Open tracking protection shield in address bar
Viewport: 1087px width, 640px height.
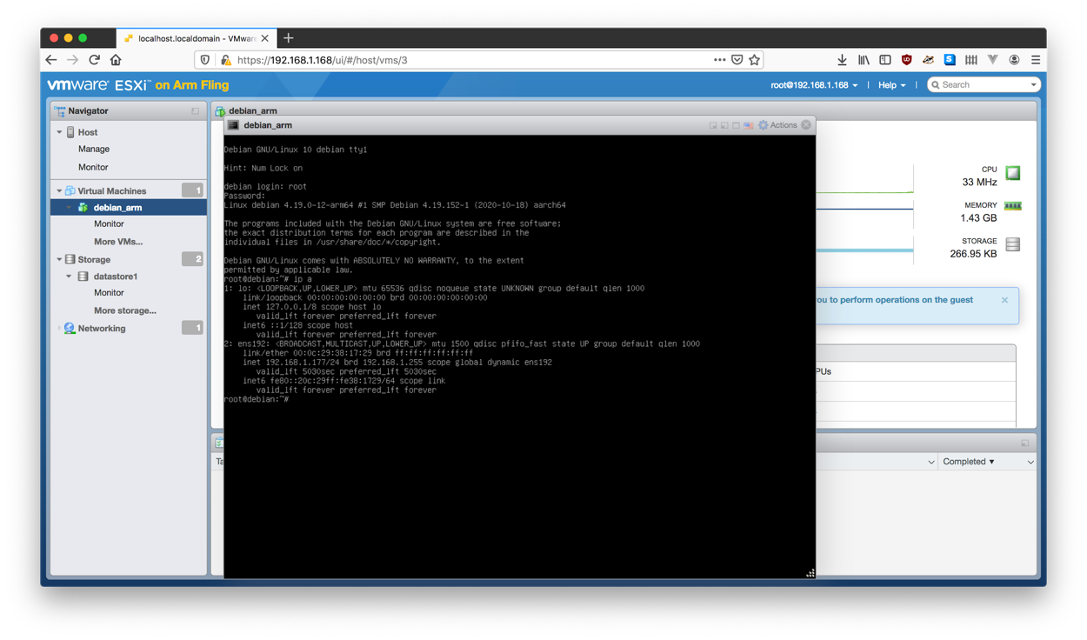pyautogui.click(x=205, y=60)
